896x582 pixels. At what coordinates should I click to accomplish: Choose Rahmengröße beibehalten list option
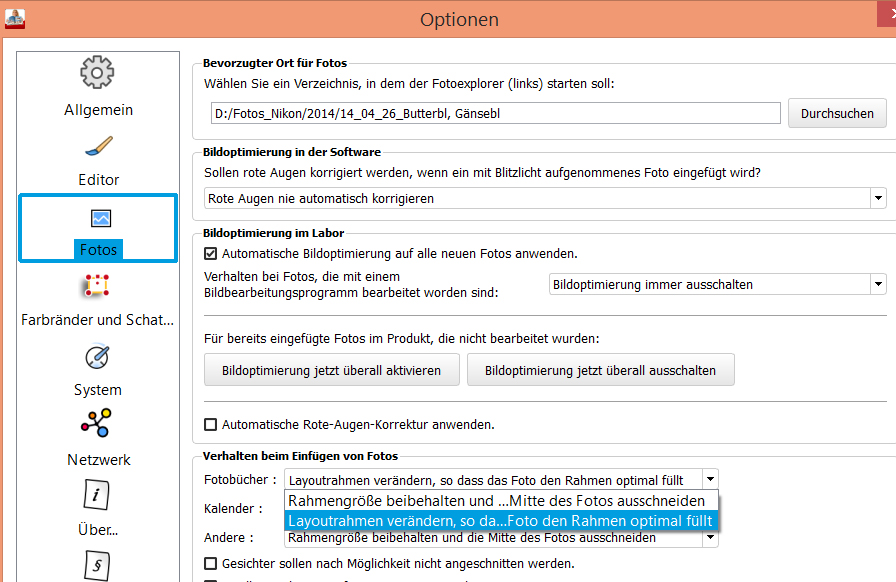pyautogui.click(x=497, y=501)
